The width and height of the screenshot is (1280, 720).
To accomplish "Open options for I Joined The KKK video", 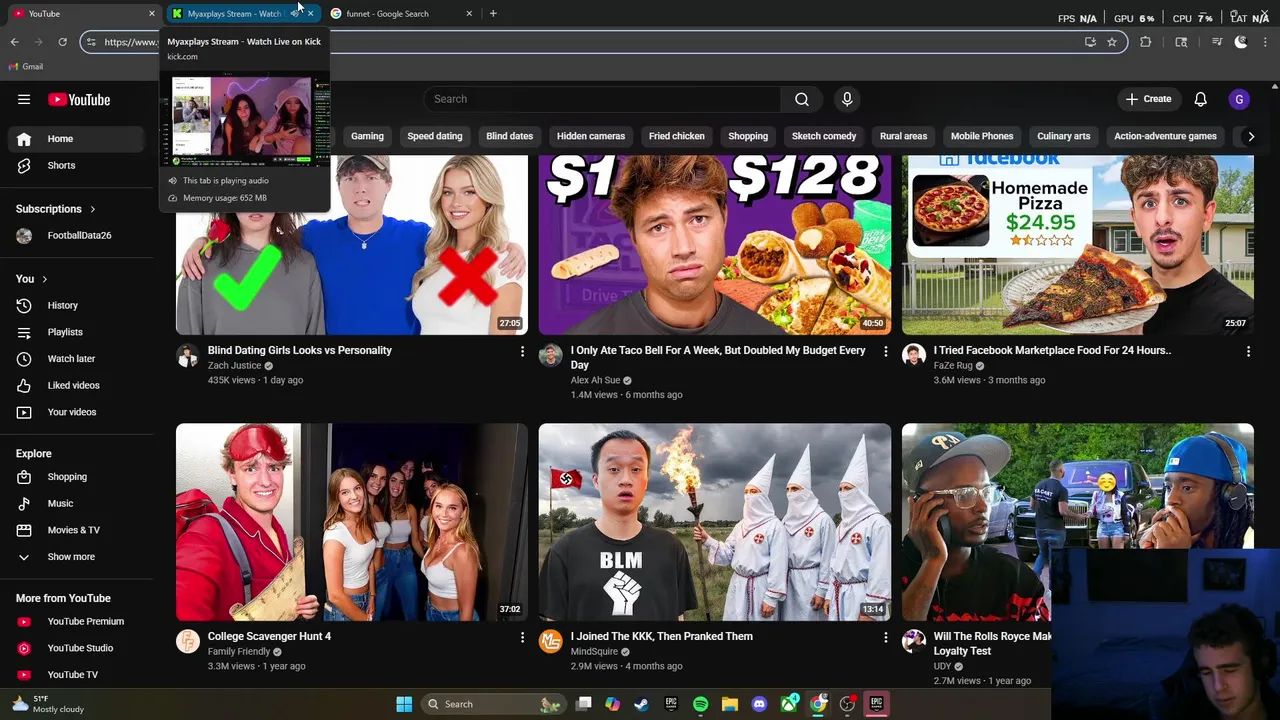I will [x=885, y=637].
